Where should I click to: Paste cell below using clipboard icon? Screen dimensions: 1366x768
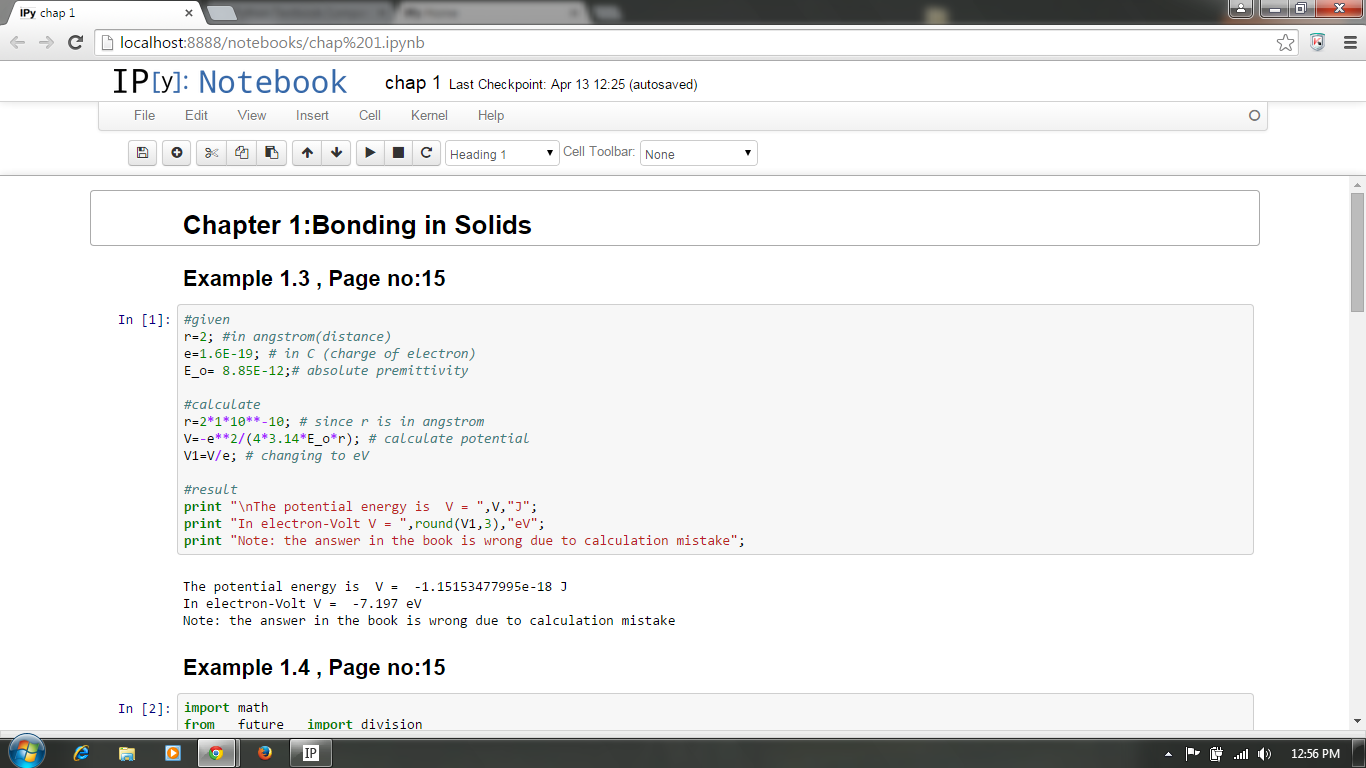[271, 153]
